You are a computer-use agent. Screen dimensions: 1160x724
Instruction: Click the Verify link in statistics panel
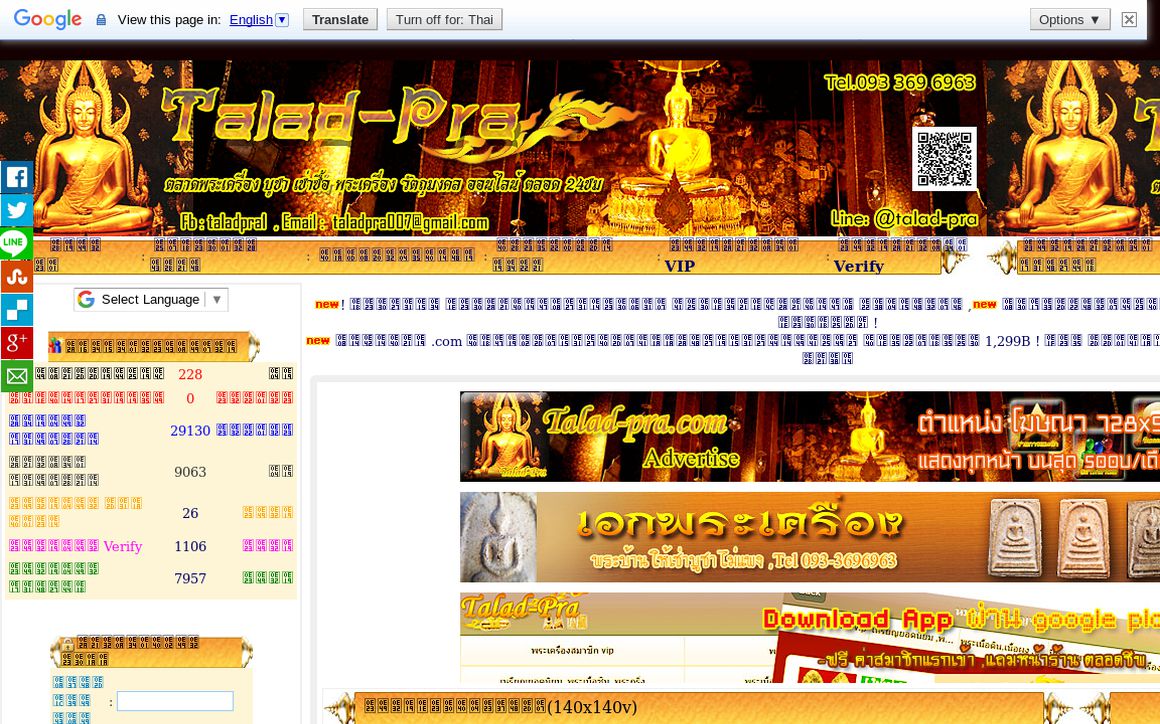pyautogui.click(x=123, y=546)
